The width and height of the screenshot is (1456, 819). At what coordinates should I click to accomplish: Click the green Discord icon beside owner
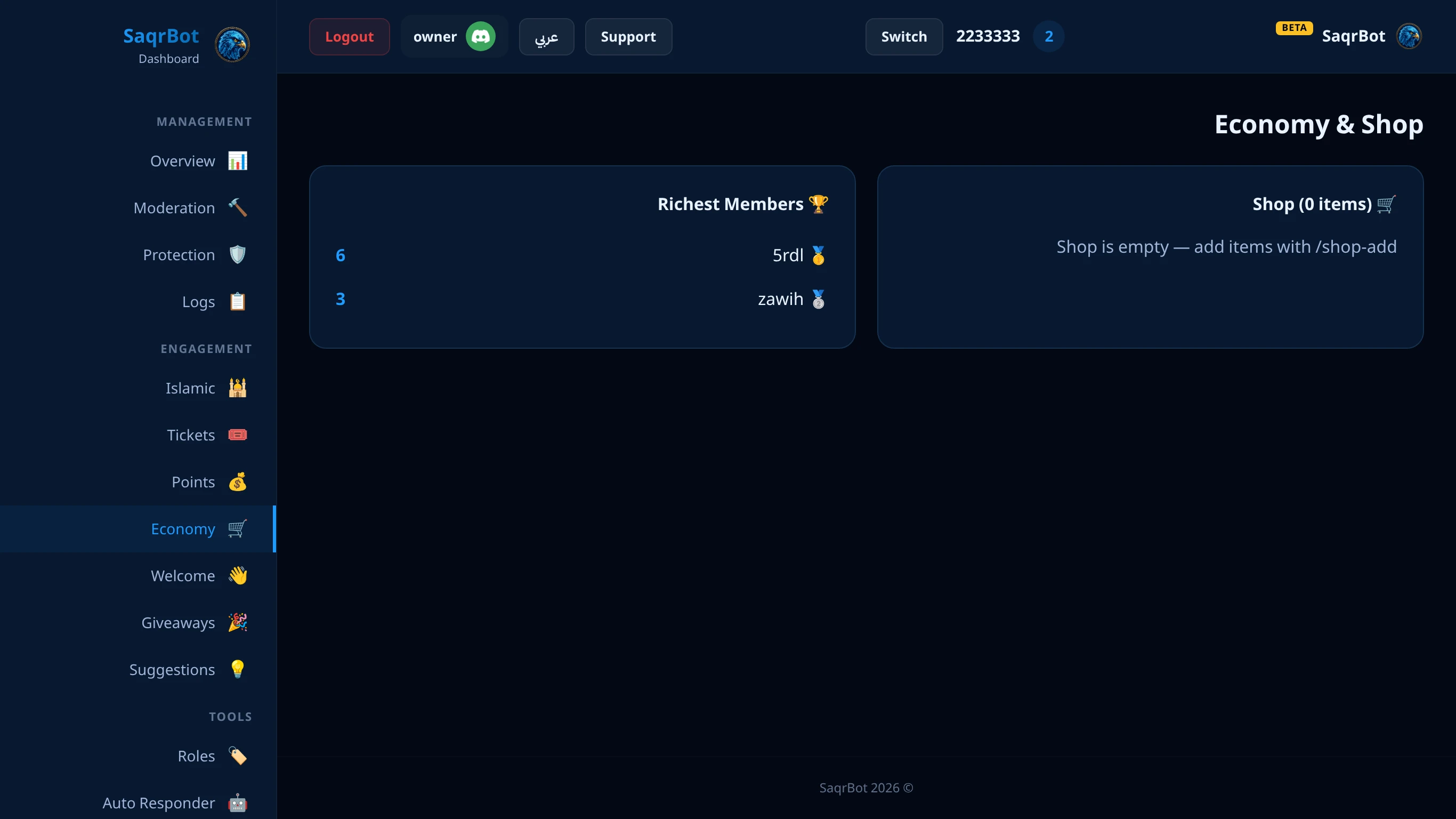480,37
